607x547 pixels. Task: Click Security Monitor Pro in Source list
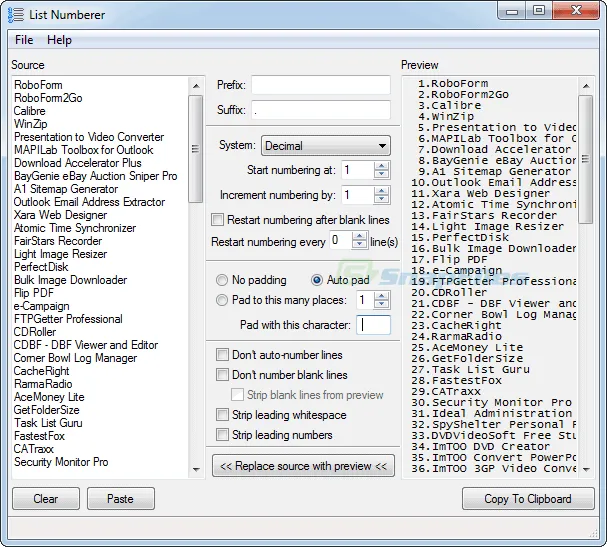click(61, 462)
